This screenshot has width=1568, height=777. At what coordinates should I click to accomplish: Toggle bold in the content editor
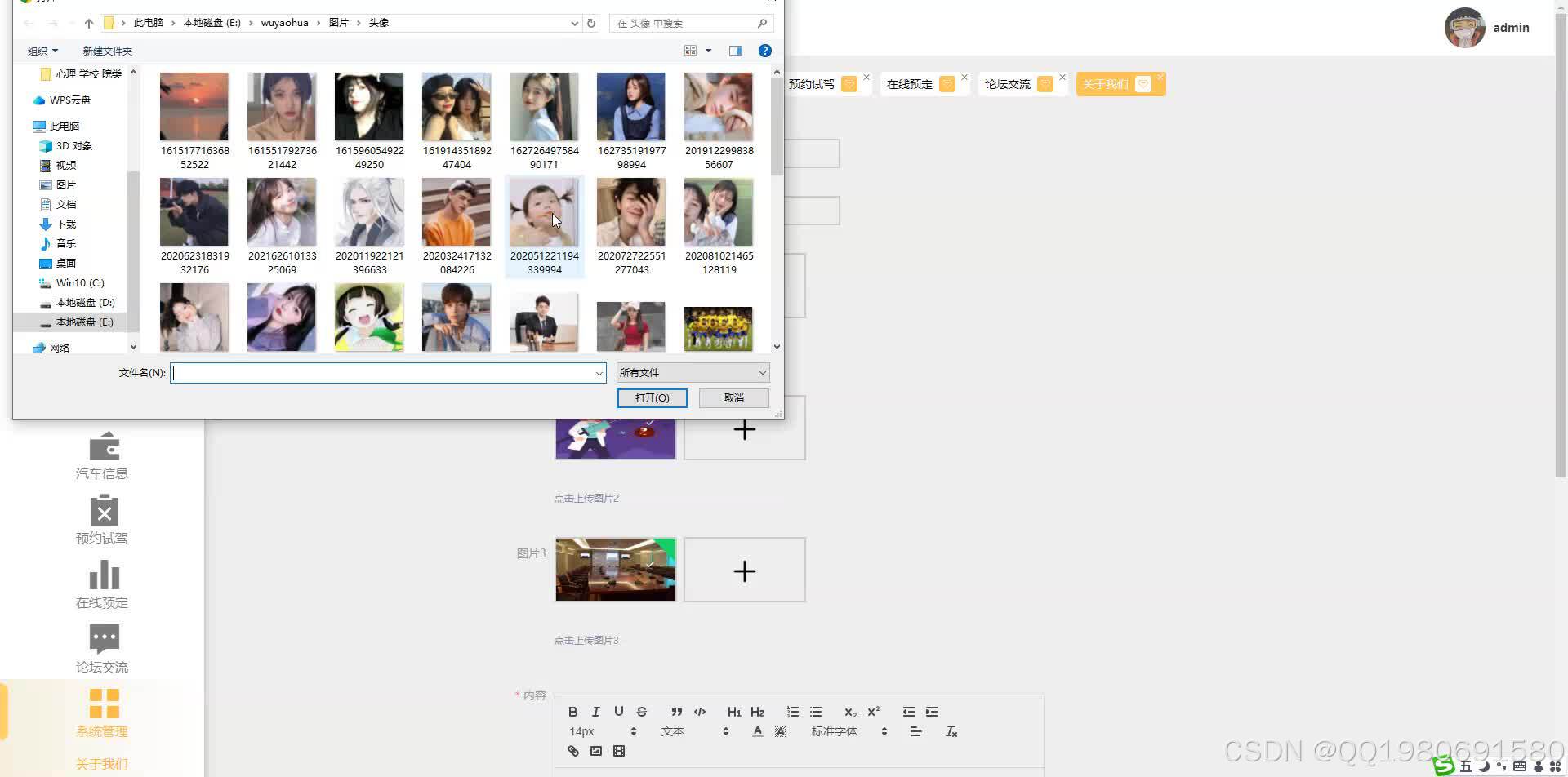pyautogui.click(x=572, y=712)
